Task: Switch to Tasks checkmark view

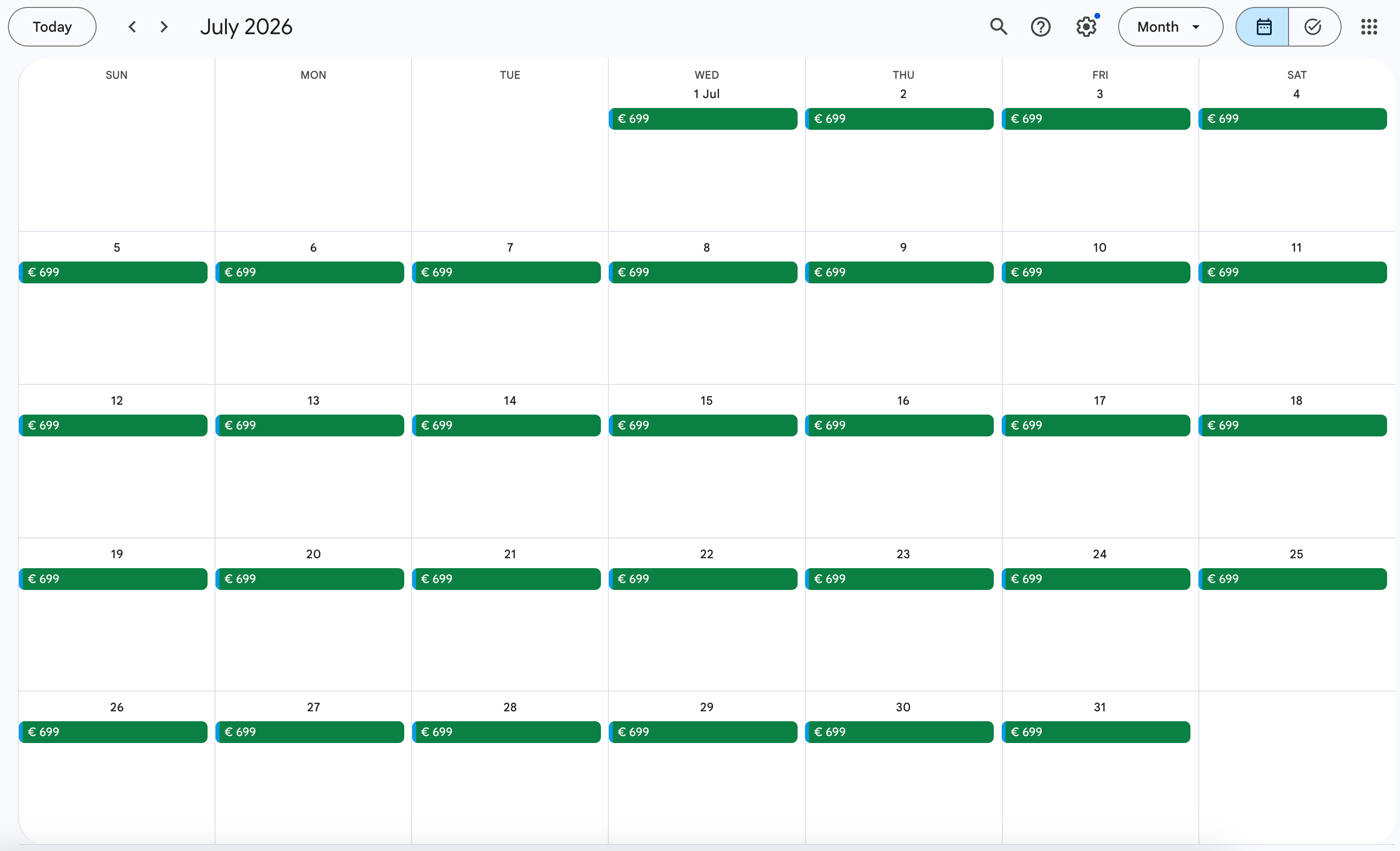Action: coord(1314,27)
